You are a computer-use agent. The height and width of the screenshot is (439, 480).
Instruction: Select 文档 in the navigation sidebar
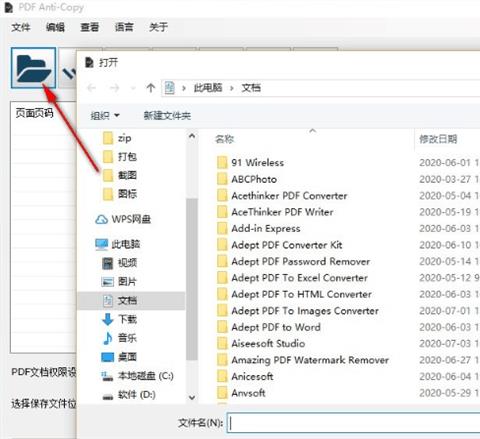tap(131, 301)
